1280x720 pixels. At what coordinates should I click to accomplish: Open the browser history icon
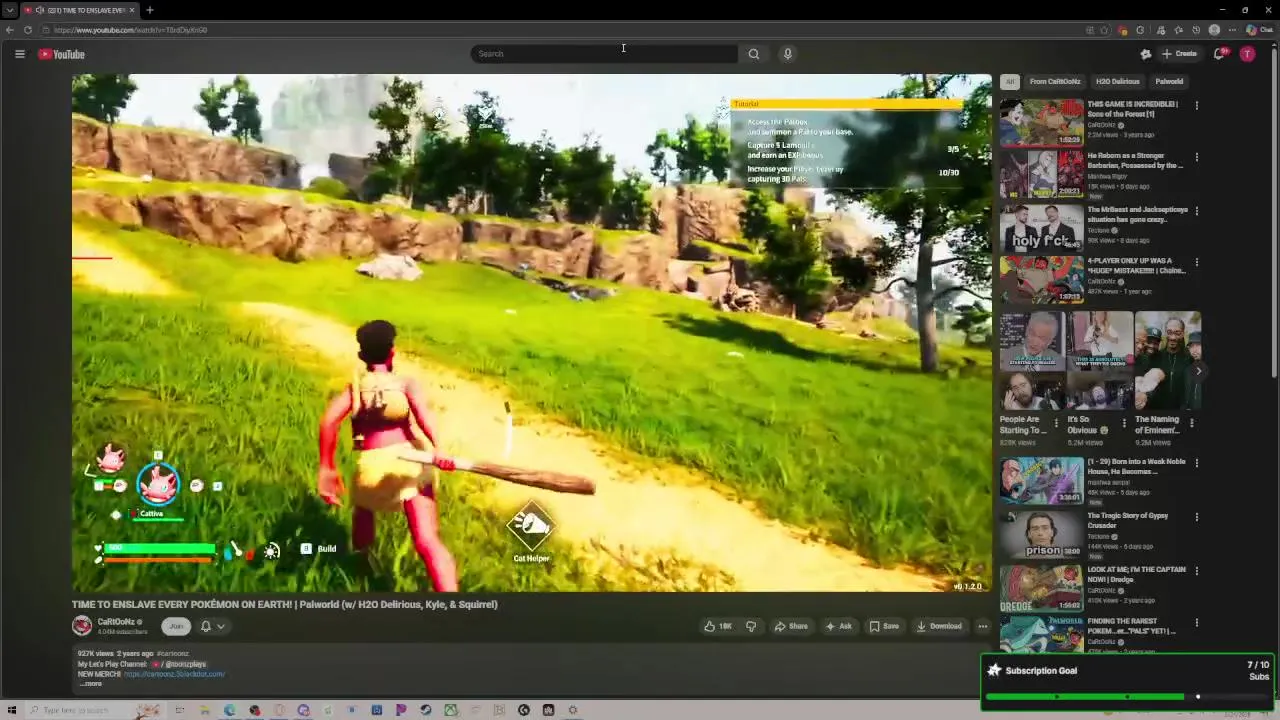pos(1196,30)
